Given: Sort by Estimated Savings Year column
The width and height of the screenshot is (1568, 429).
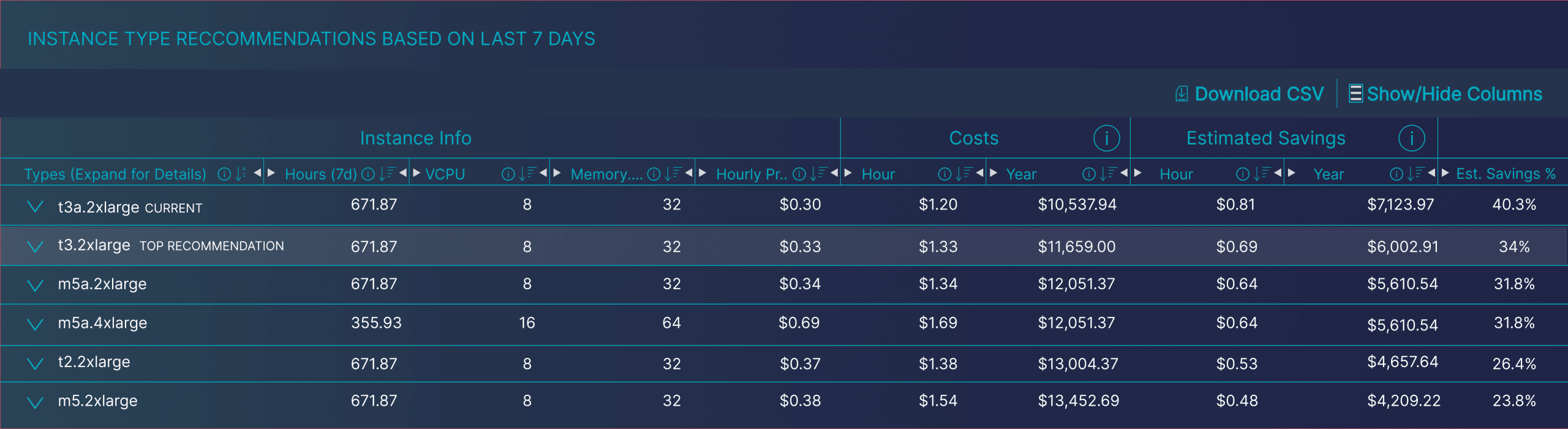Looking at the screenshot, I should pyautogui.click(x=1415, y=174).
